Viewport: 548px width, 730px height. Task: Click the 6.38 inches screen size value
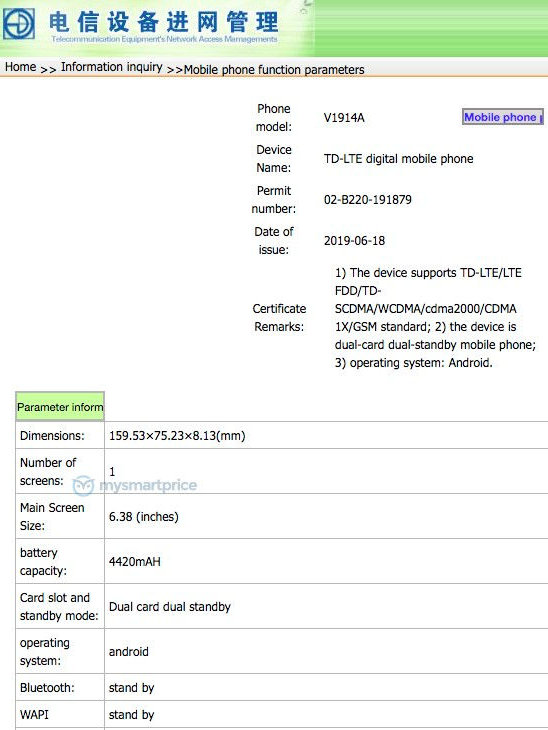point(144,516)
